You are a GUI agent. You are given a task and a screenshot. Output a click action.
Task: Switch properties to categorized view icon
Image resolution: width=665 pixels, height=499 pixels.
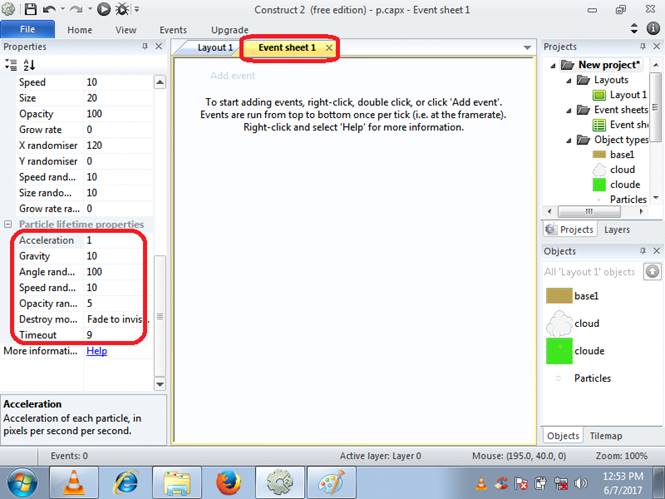(x=11, y=65)
